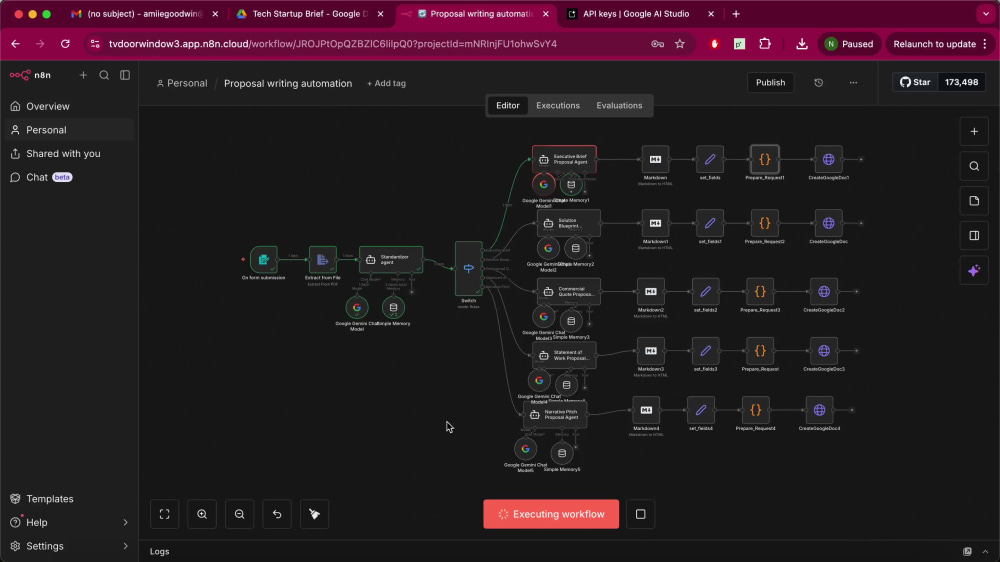Pop out the logs panel icon

[x=967, y=552]
